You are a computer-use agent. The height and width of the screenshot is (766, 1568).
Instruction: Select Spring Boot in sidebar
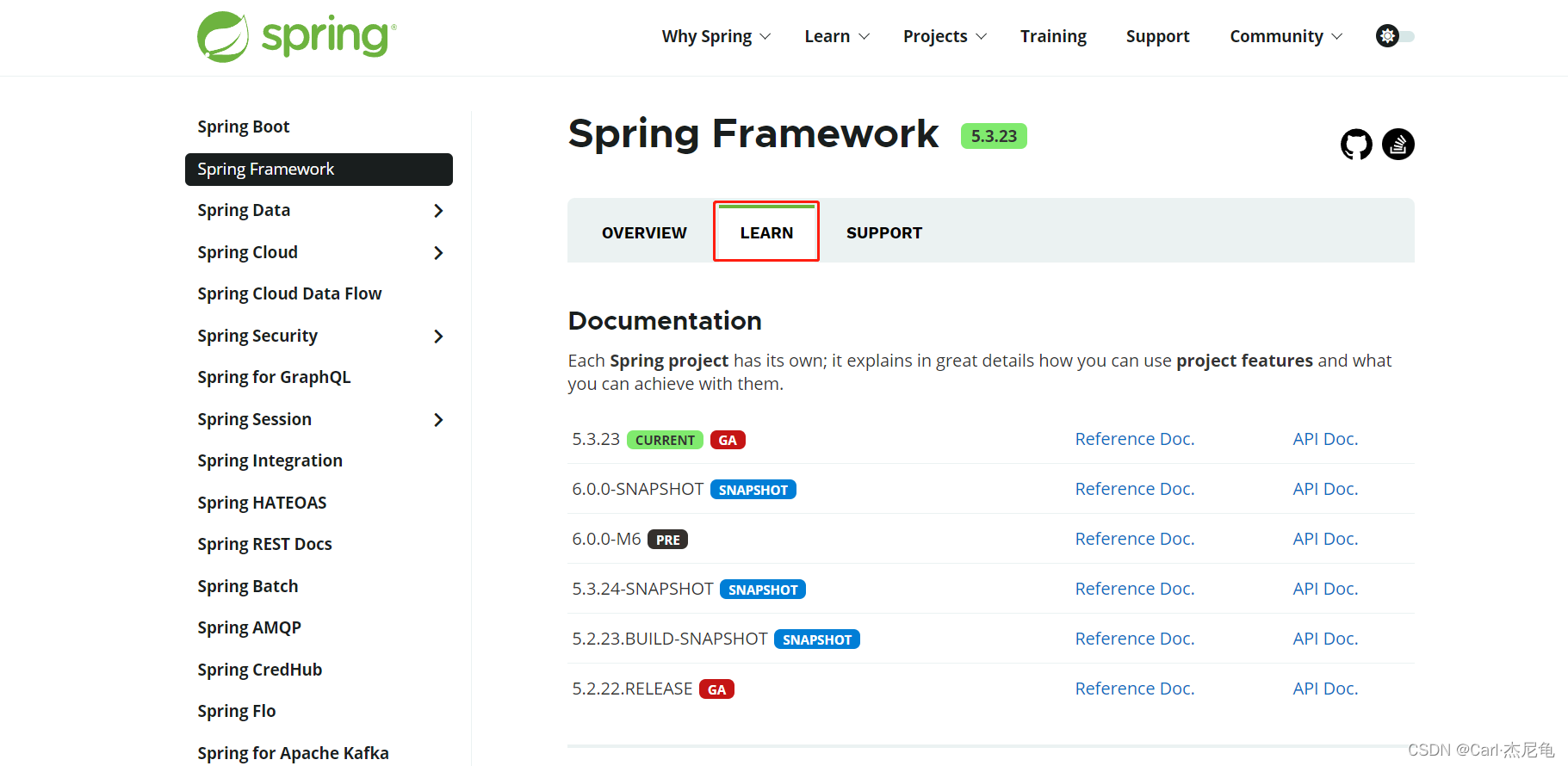point(244,127)
